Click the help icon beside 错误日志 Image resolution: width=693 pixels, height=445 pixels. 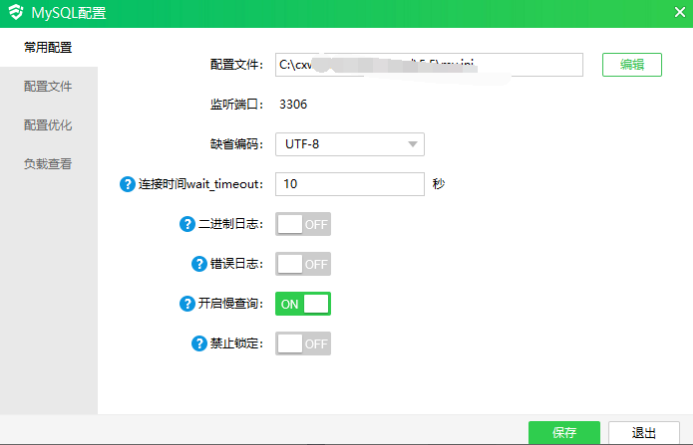point(199,264)
